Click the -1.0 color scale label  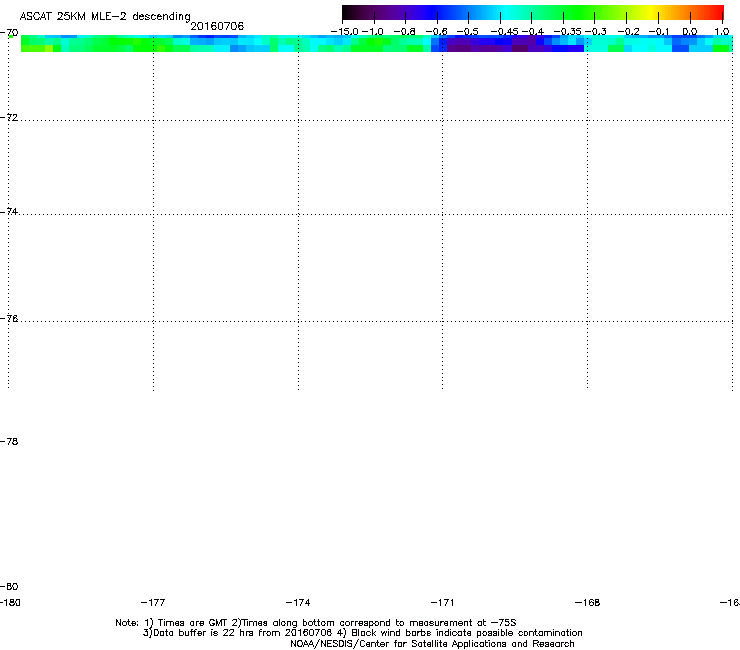[x=372, y=32]
